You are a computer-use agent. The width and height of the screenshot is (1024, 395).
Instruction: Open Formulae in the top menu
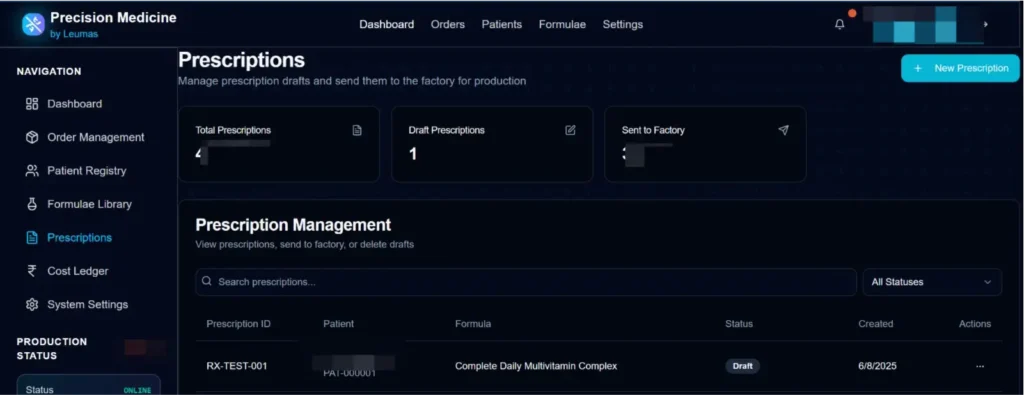click(562, 24)
